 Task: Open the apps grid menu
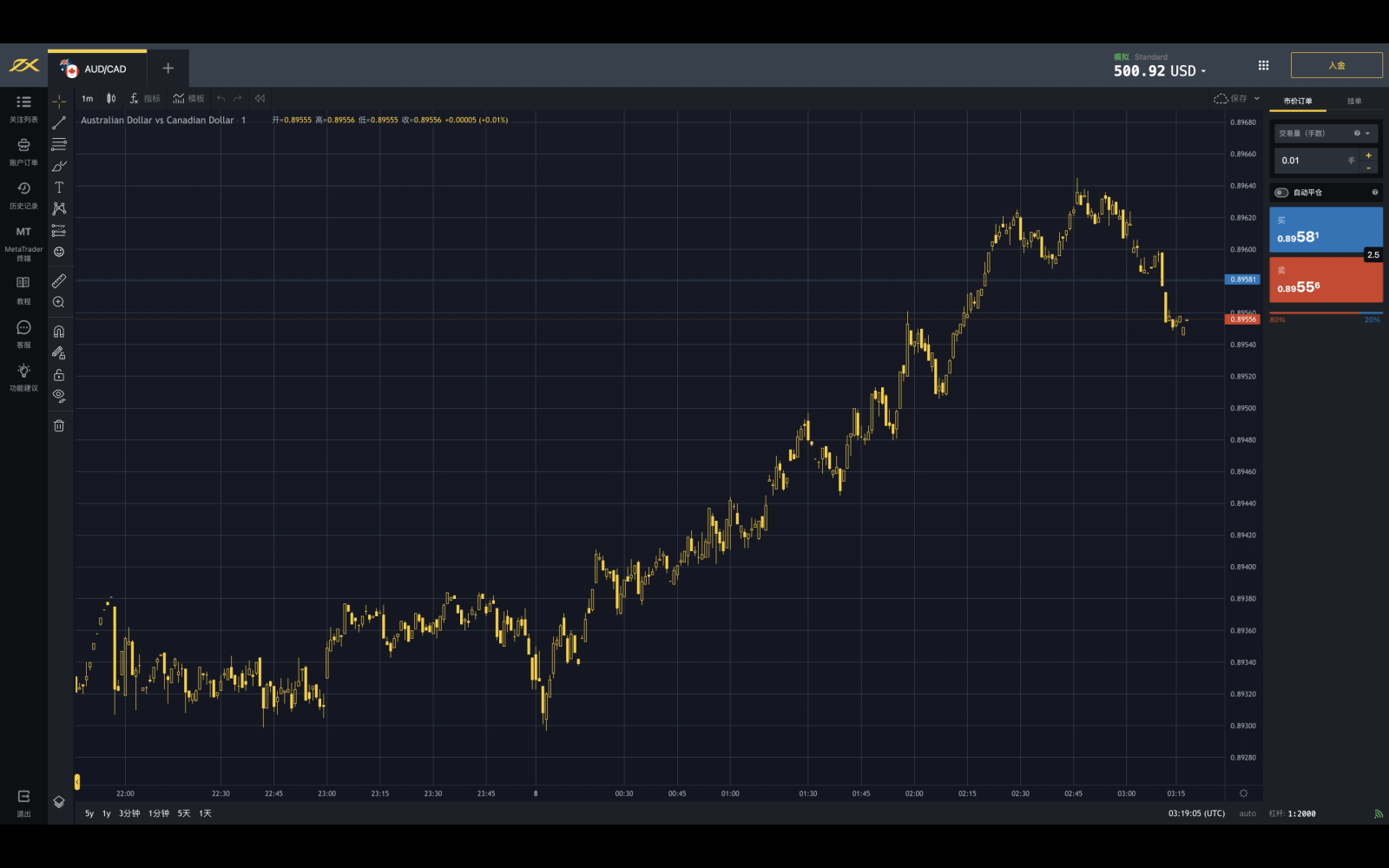1263,65
